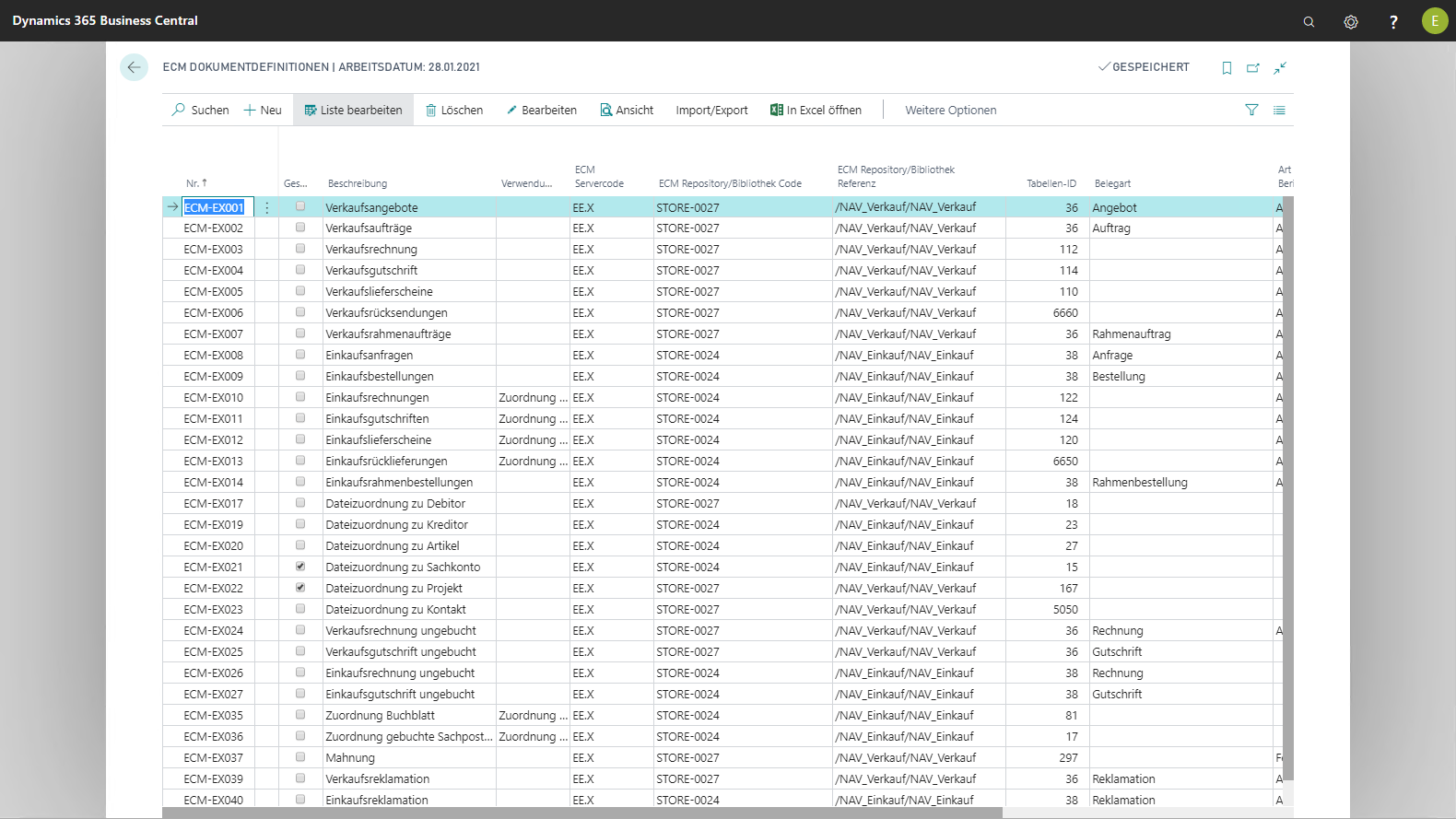Click Dynamics 365 Business Central title
1456x819 pixels.
click(105, 20)
